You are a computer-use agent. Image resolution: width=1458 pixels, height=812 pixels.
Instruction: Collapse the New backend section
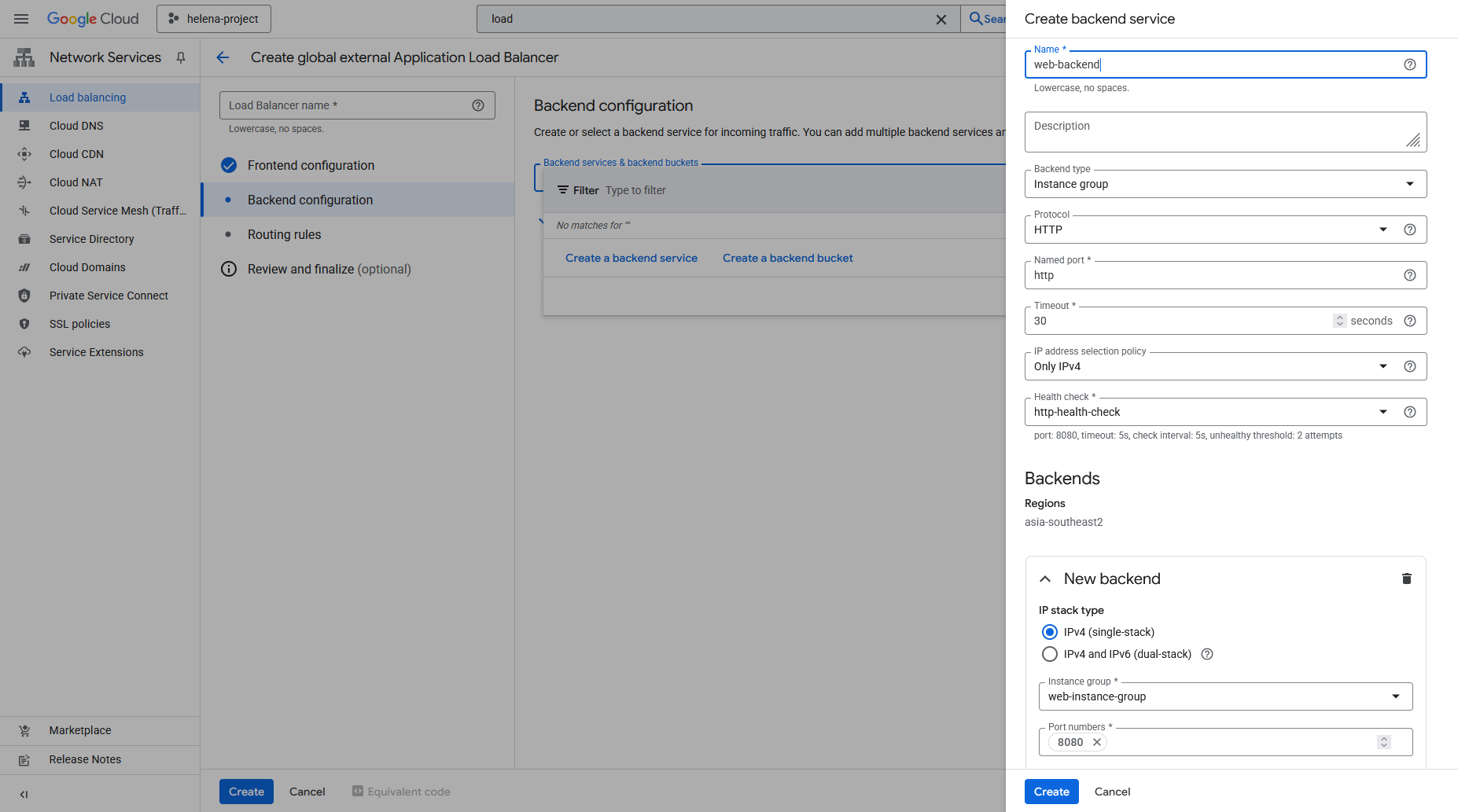[x=1045, y=579]
